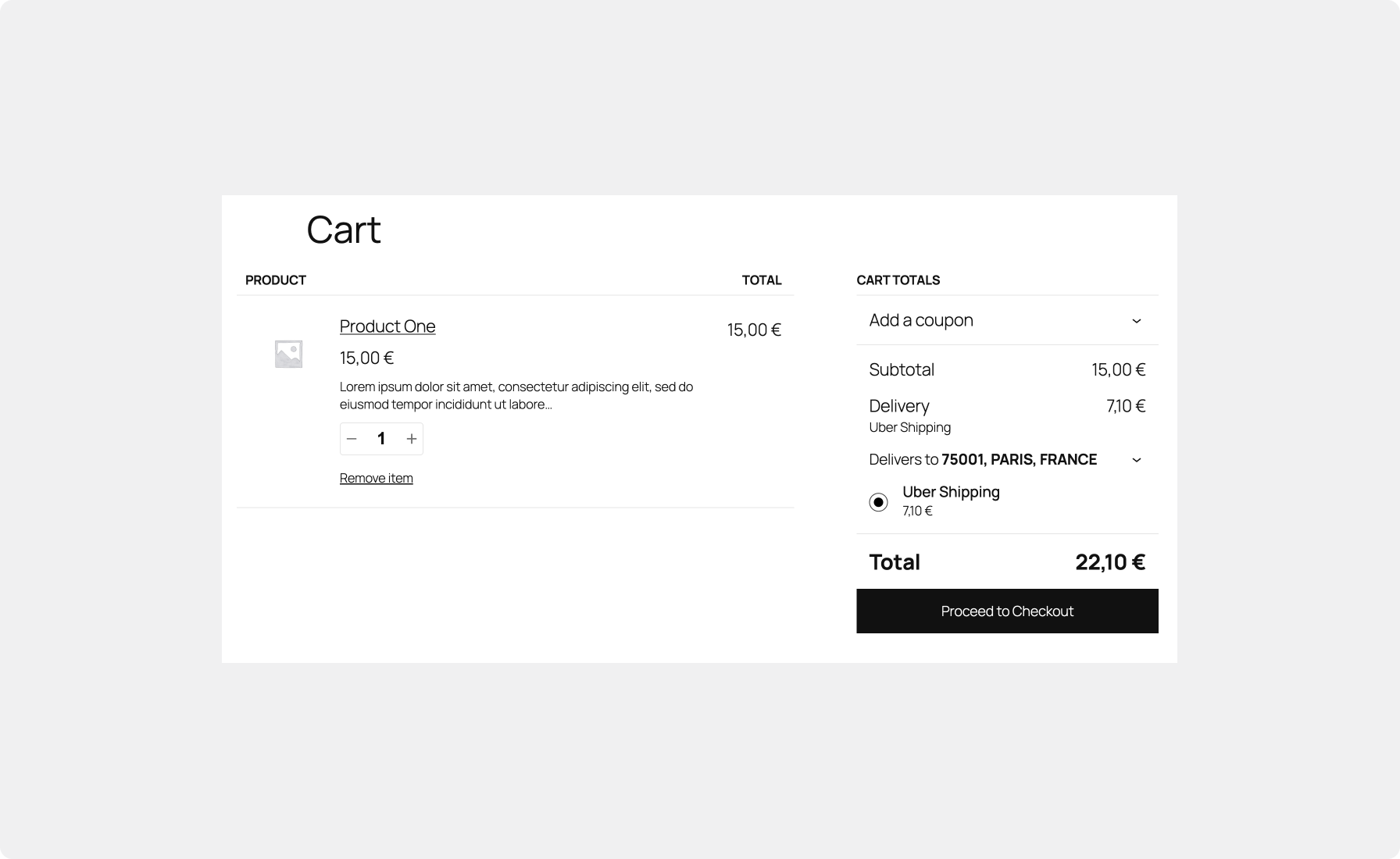Click the coupon section chevron icon

pos(1137,320)
